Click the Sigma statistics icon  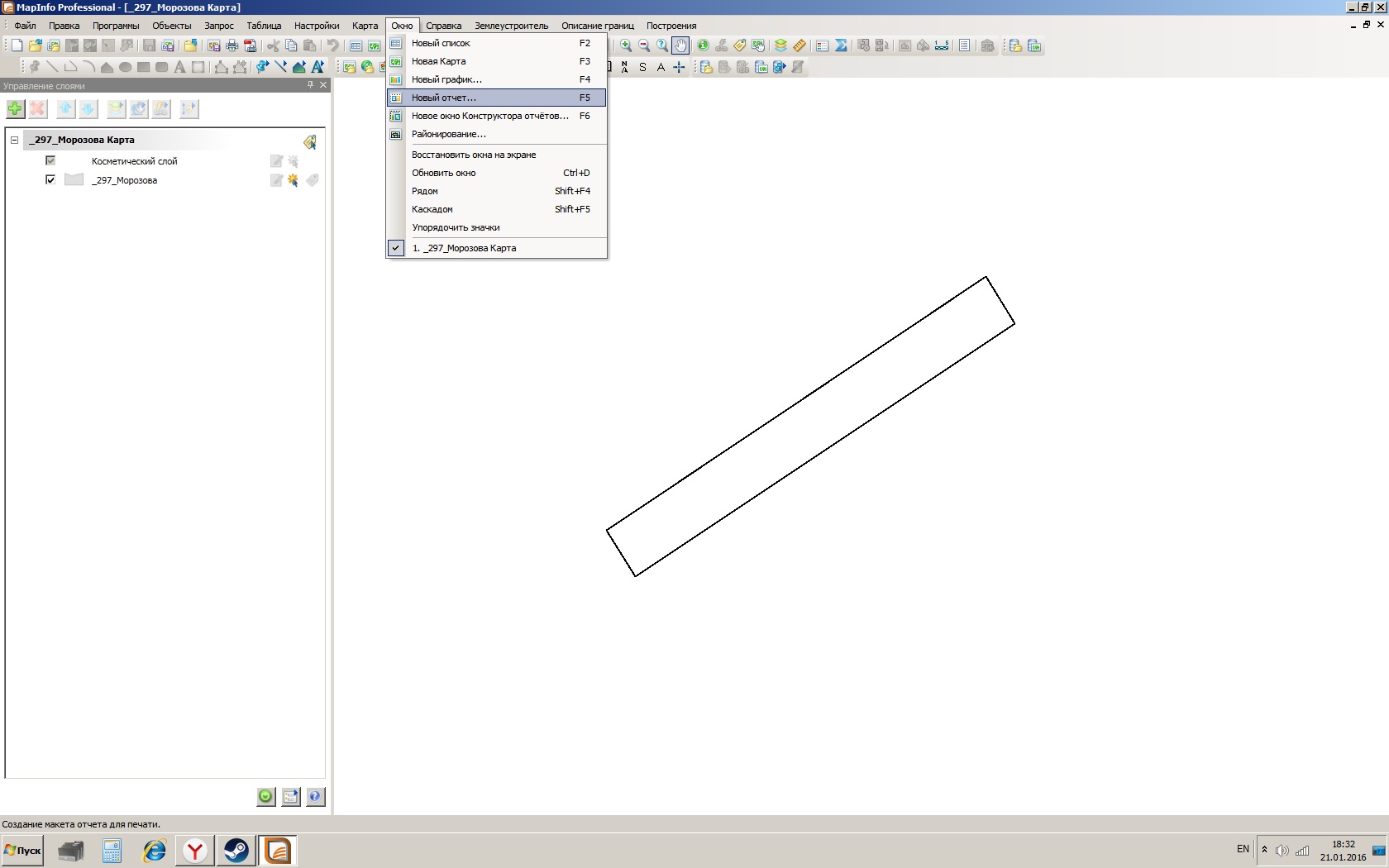(841, 45)
